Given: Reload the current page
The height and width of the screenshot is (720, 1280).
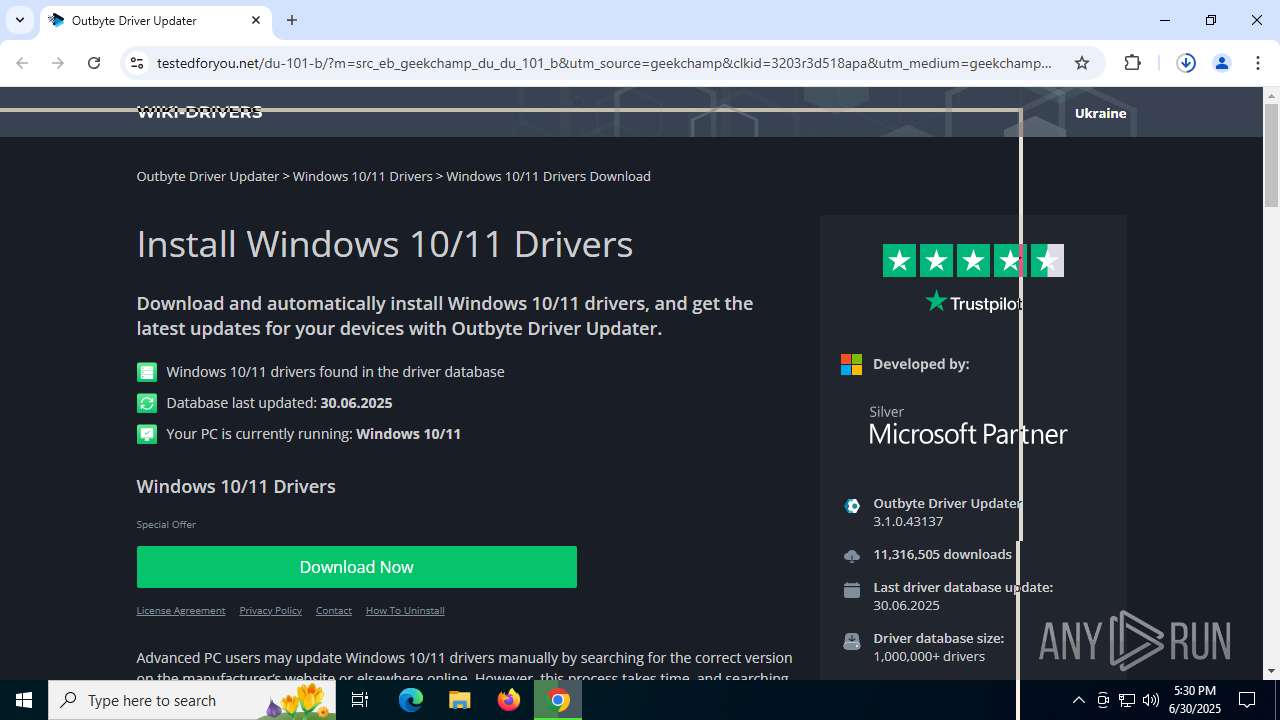Looking at the screenshot, I should 94,63.
